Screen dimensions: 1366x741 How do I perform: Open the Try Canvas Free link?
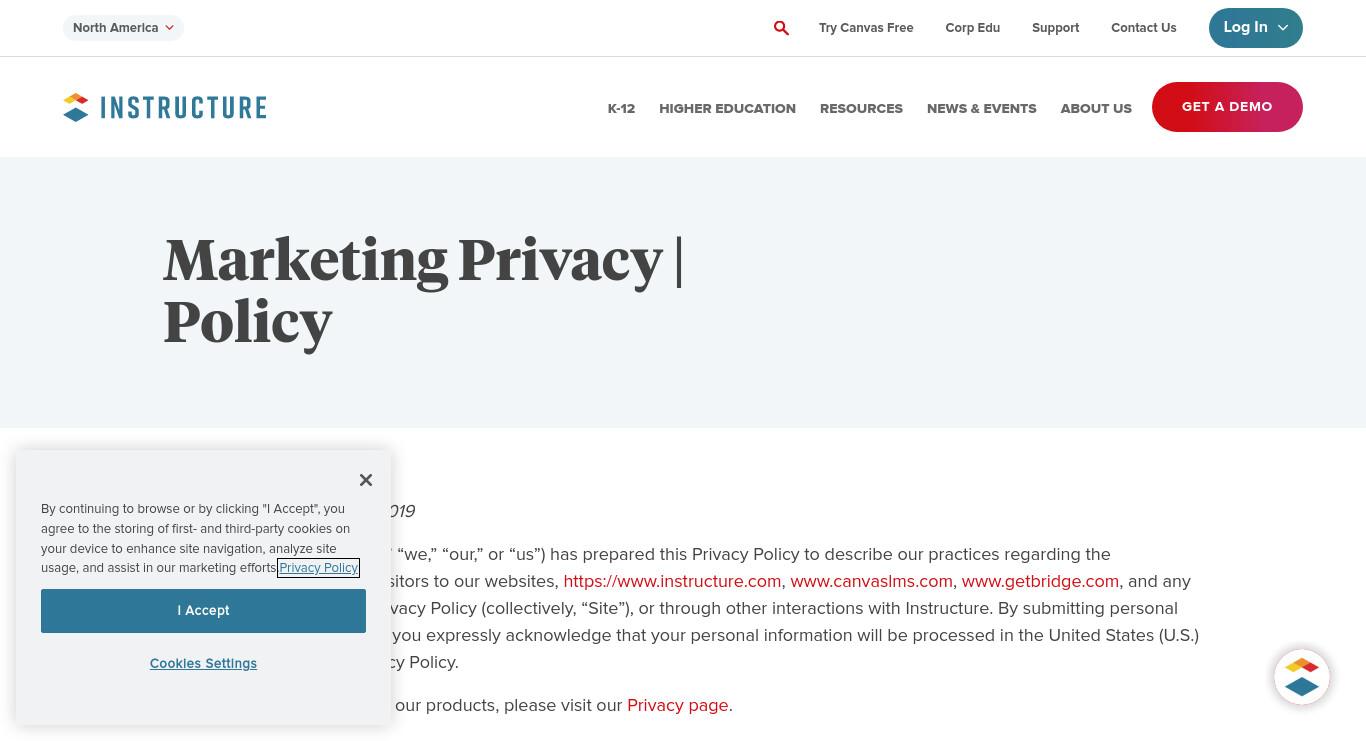pyautogui.click(x=866, y=28)
